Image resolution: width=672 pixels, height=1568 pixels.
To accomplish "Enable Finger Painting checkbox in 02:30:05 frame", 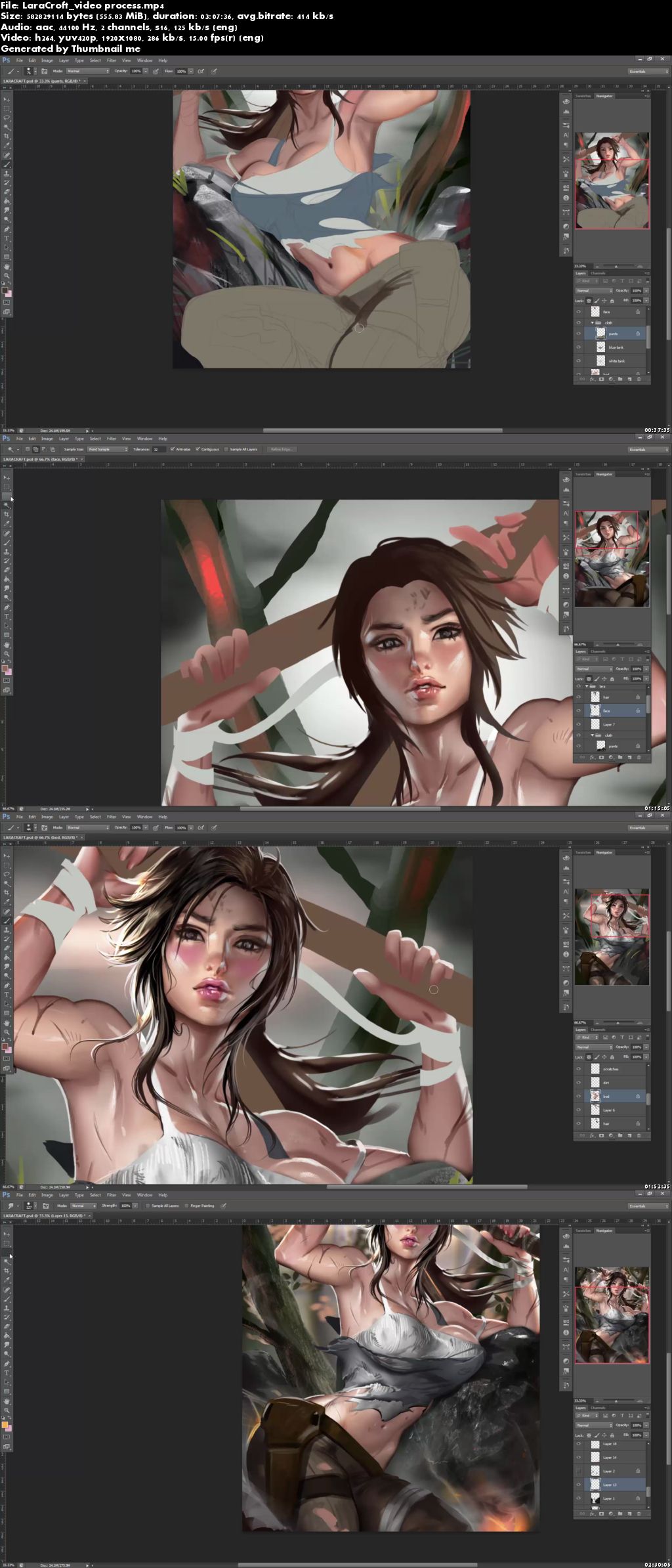I will point(186,1206).
